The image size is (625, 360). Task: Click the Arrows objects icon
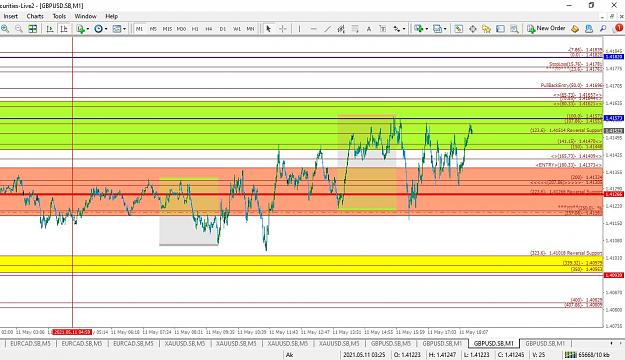click(x=397, y=29)
